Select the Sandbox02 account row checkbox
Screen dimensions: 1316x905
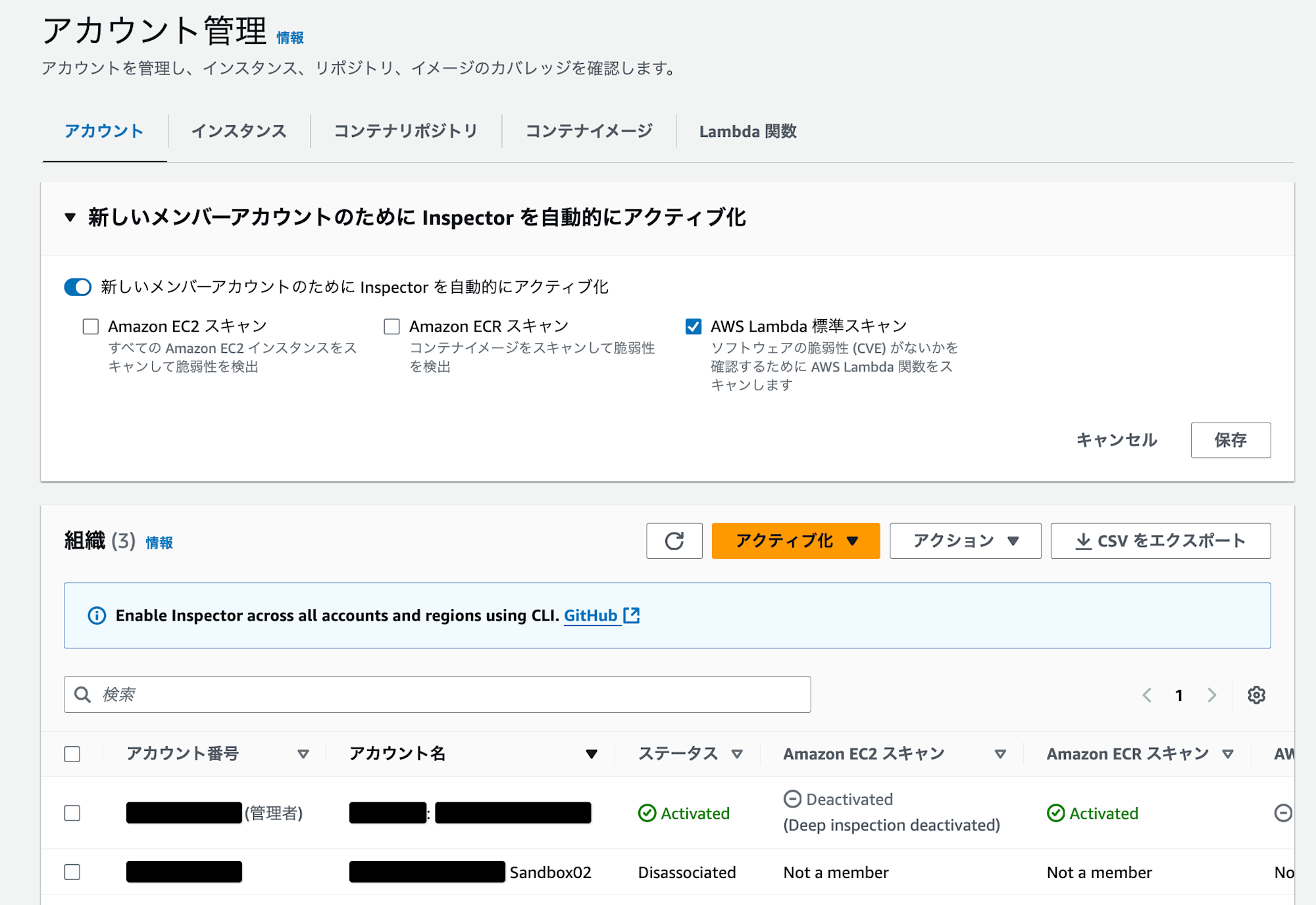tap(72, 872)
